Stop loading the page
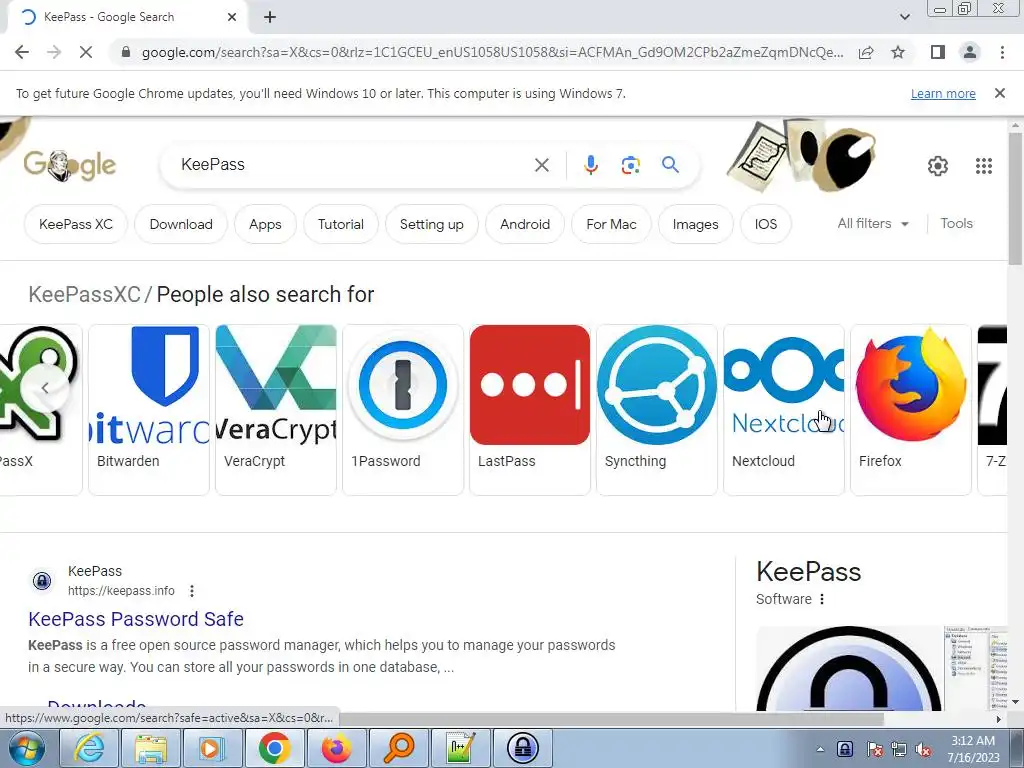The height and width of the screenshot is (768, 1024). (x=86, y=52)
